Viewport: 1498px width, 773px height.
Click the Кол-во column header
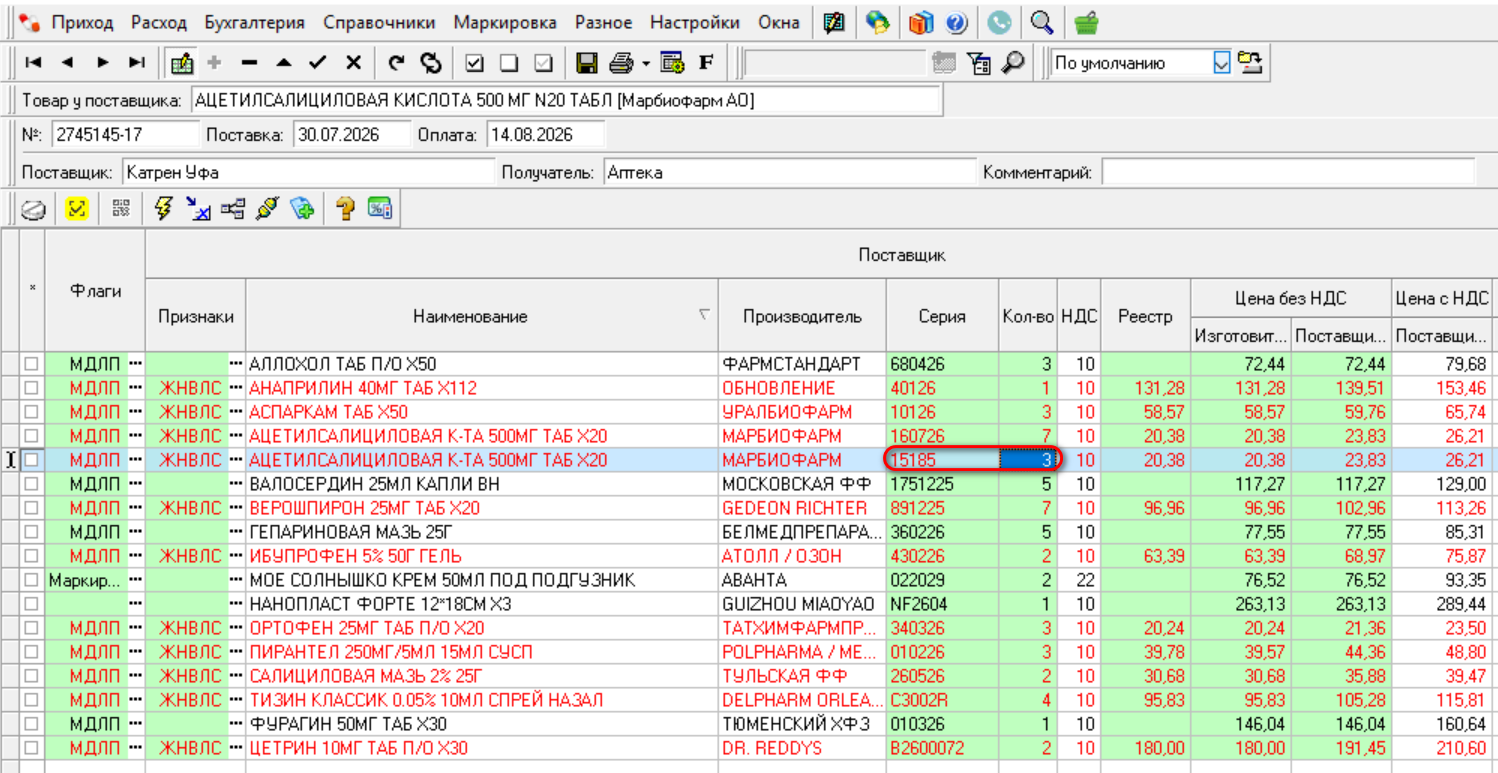[1028, 316]
